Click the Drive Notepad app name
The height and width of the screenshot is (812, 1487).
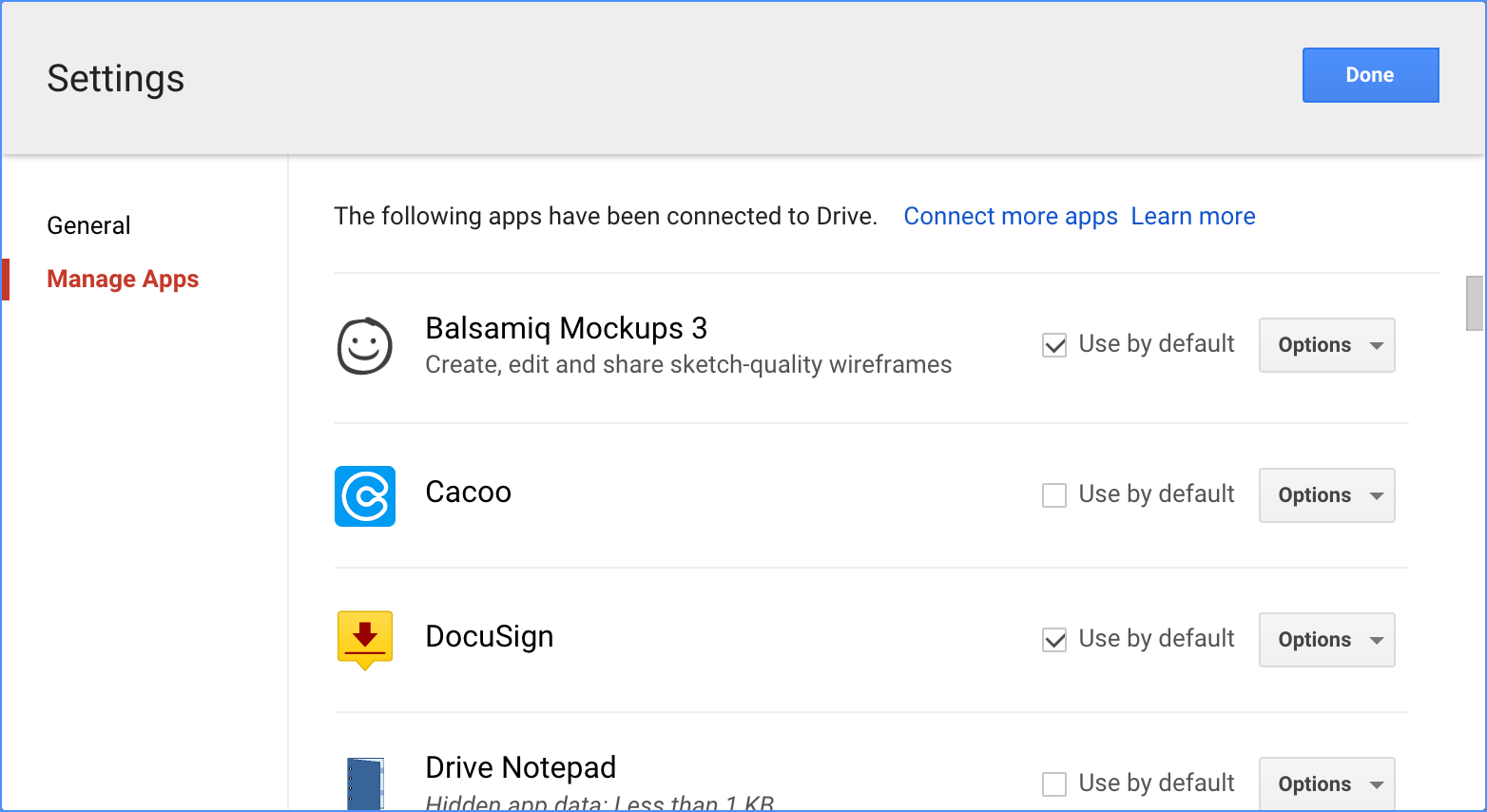[x=521, y=767]
